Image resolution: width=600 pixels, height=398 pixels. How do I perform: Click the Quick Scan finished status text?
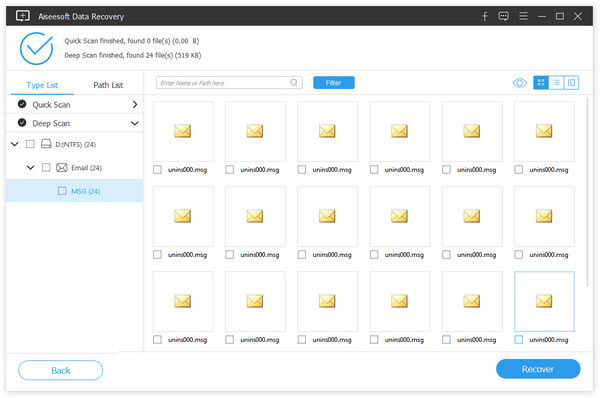point(132,41)
